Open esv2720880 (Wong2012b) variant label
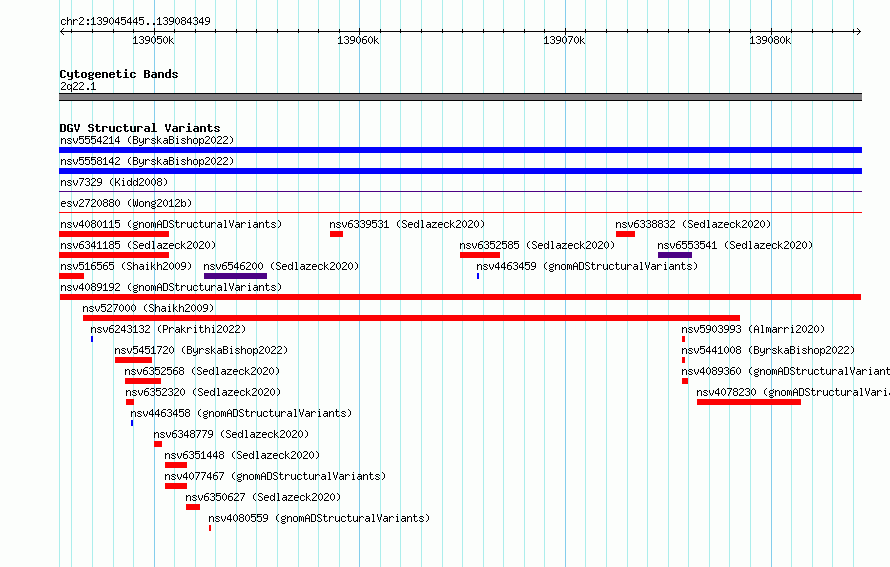This screenshot has height=567, width=890. point(126,203)
